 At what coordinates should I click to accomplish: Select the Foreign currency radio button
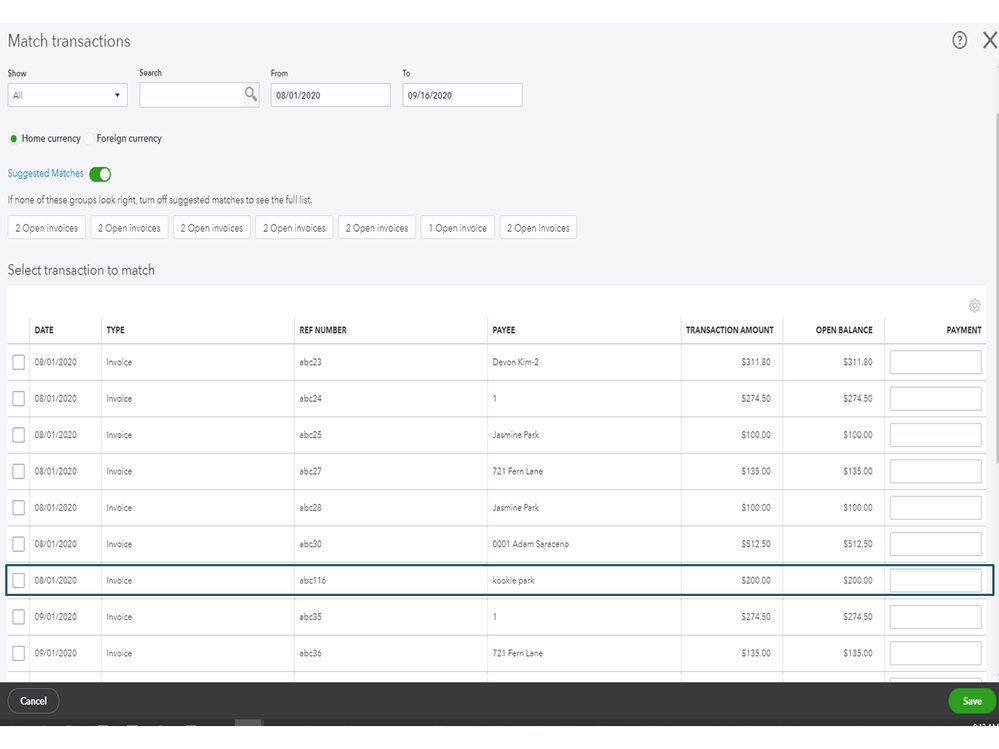click(89, 139)
